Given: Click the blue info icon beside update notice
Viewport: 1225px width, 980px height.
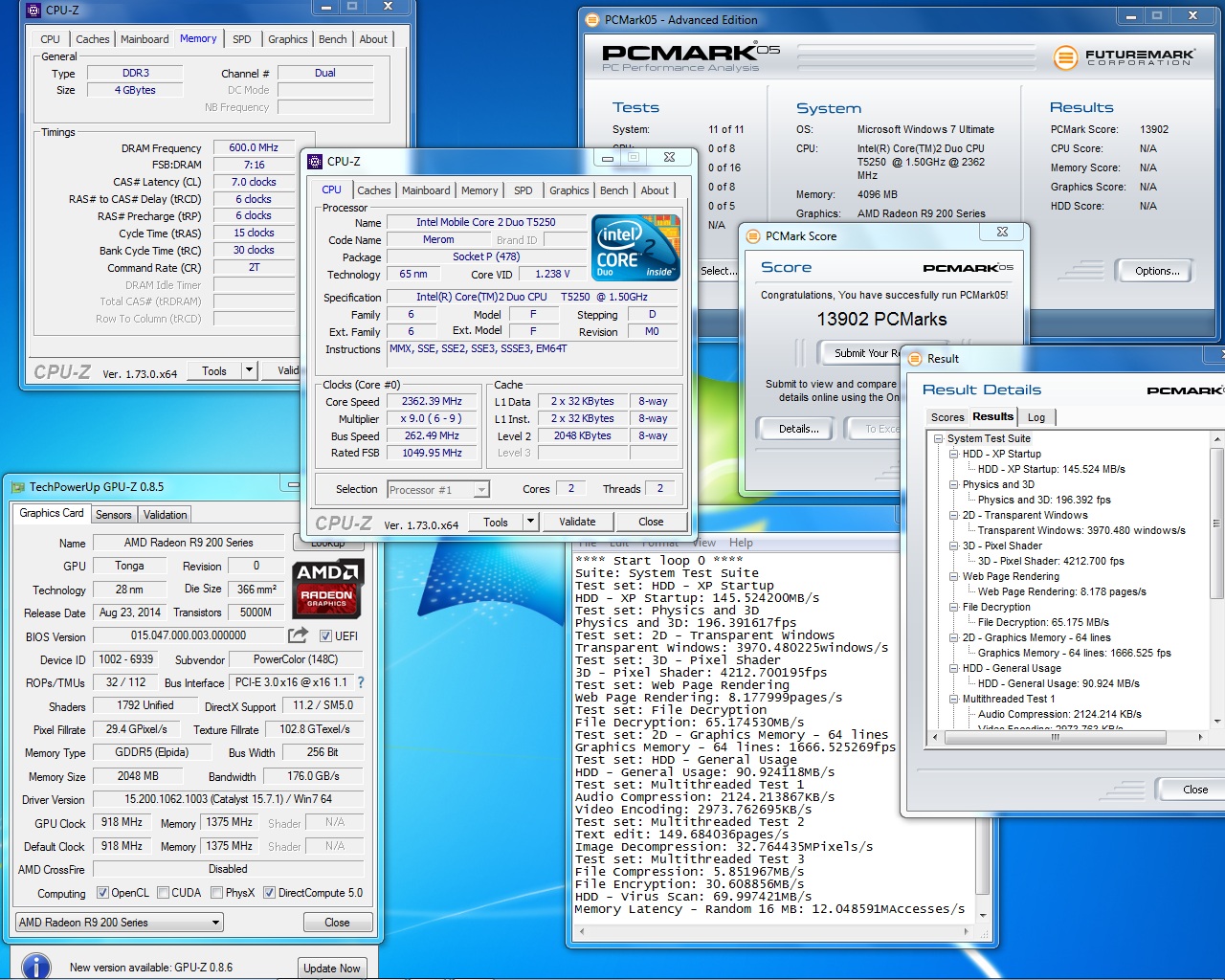Looking at the screenshot, I should click(x=36, y=967).
